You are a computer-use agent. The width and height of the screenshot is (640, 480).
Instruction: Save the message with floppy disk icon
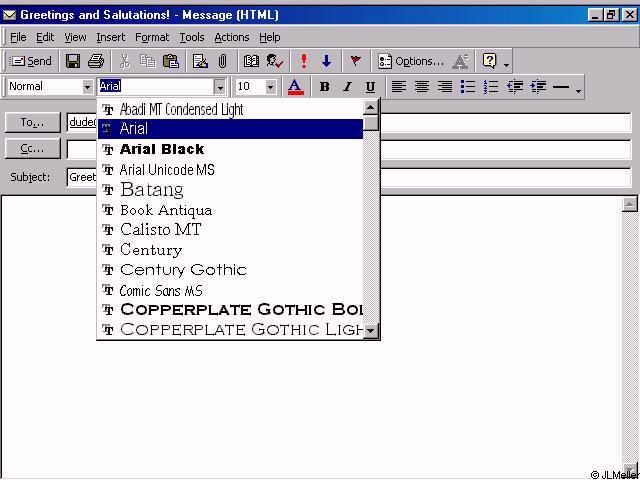73,61
